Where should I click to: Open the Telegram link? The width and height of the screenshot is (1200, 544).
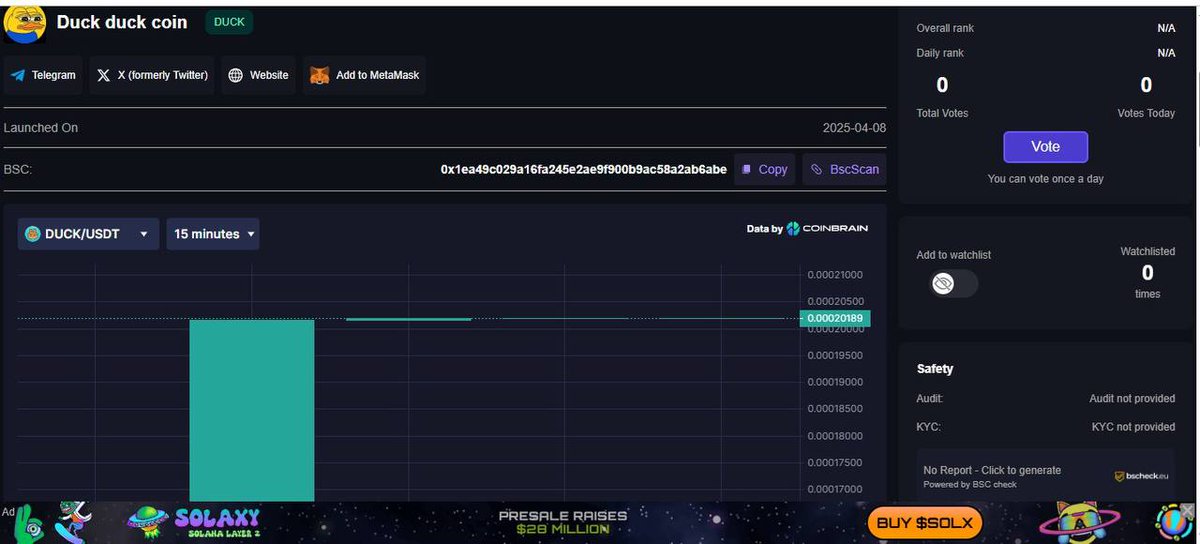point(43,75)
